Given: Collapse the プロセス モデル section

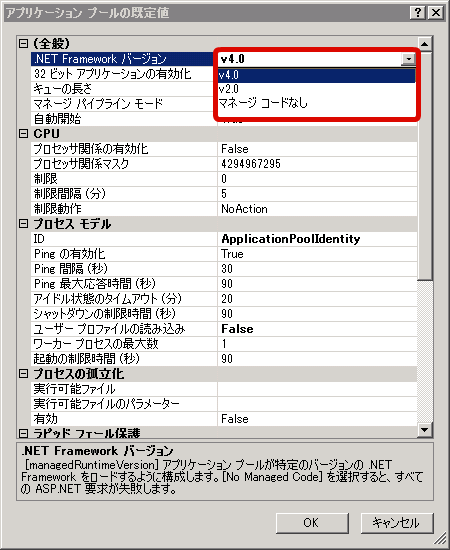Looking at the screenshot, I should [x=23, y=224].
